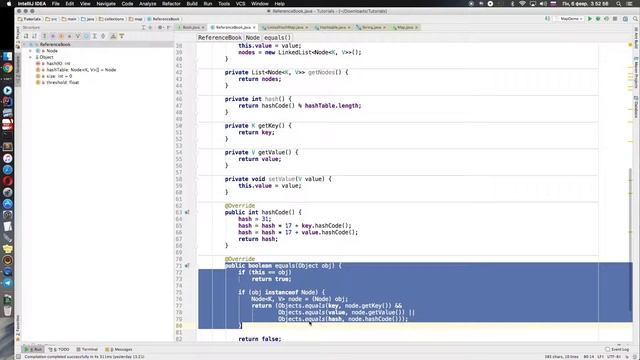Open the Structure panel settings gear
Screen dimensions: 640x360
(160, 27)
